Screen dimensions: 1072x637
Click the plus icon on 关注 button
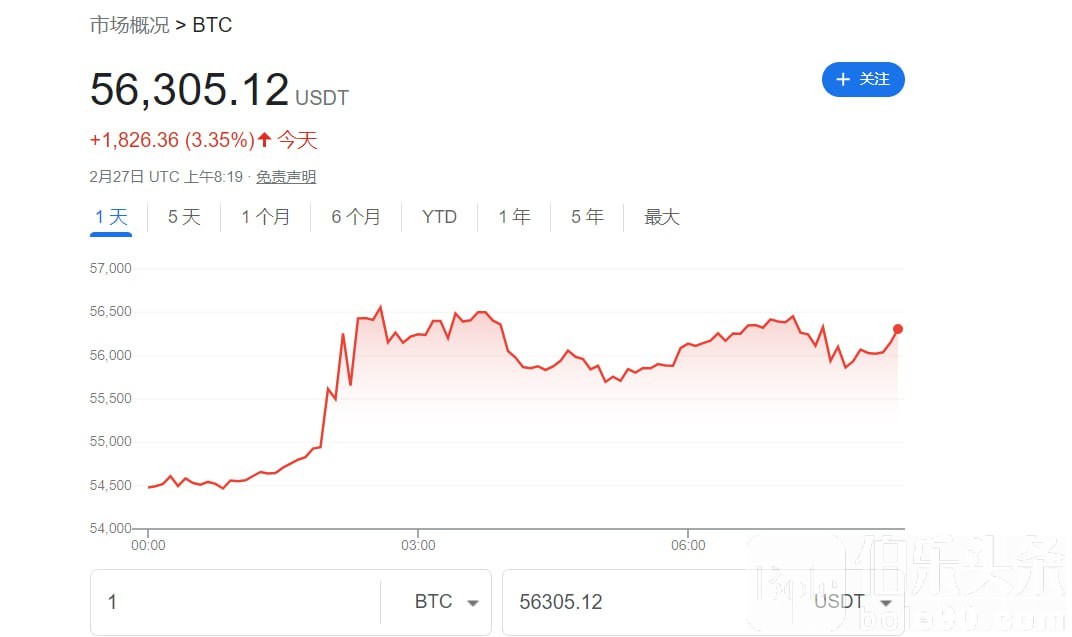[843, 79]
